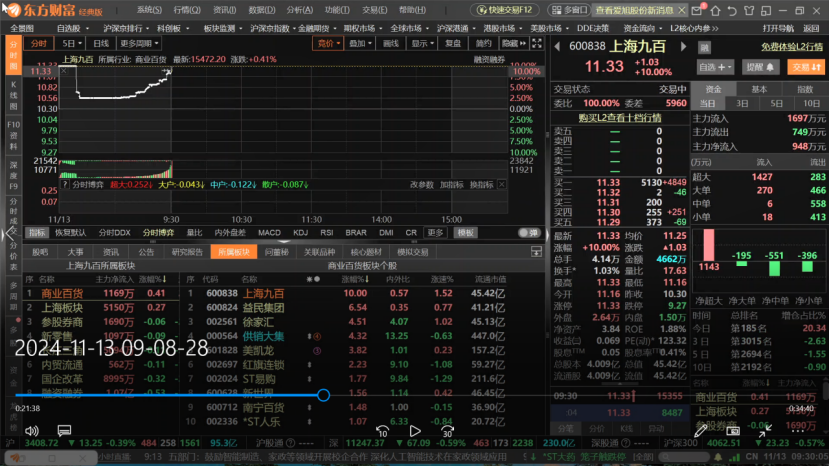The image size is (829, 467).
Task: Expand the chart to fullscreen
Action: (x=537, y=43)
